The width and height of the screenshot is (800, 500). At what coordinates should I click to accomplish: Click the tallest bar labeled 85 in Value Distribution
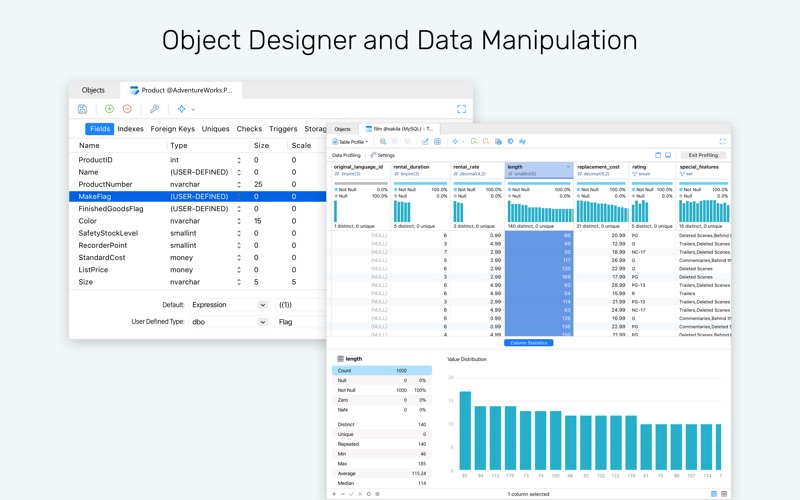point(465,431)
